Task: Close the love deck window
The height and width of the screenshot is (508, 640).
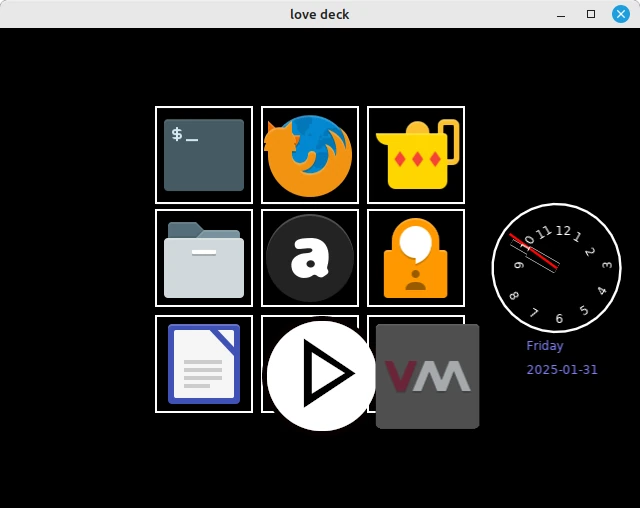Action: (621, 14)
